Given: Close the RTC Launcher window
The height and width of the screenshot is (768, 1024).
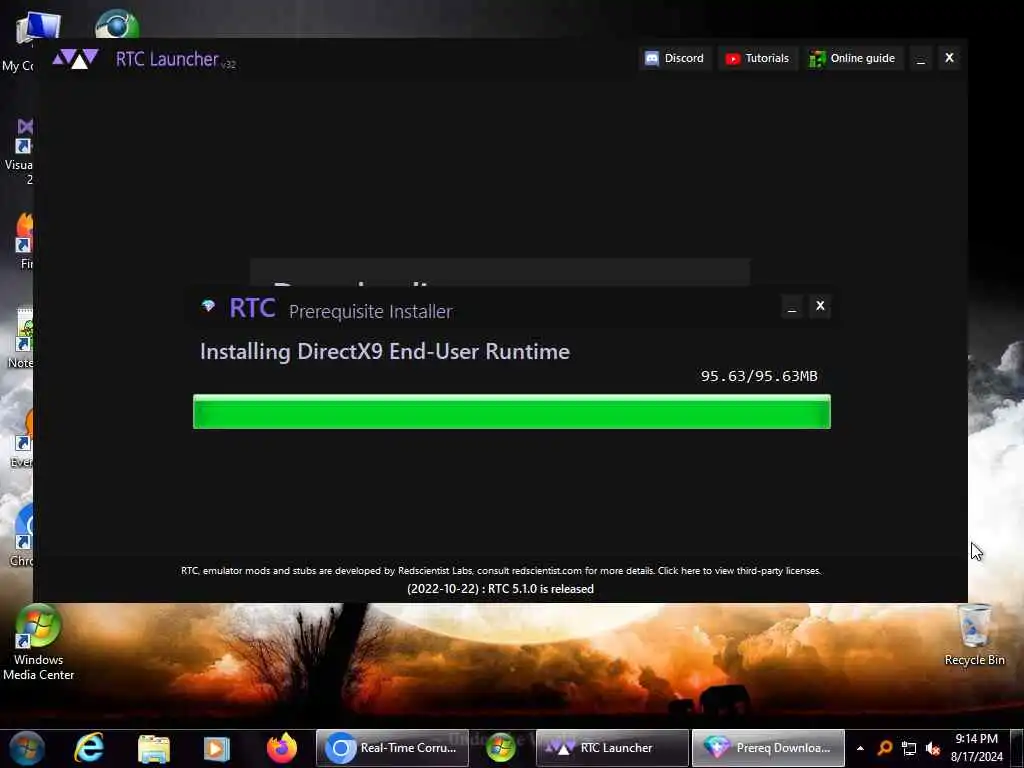Looking at the screenshot, I should click(x=950, y=58).
